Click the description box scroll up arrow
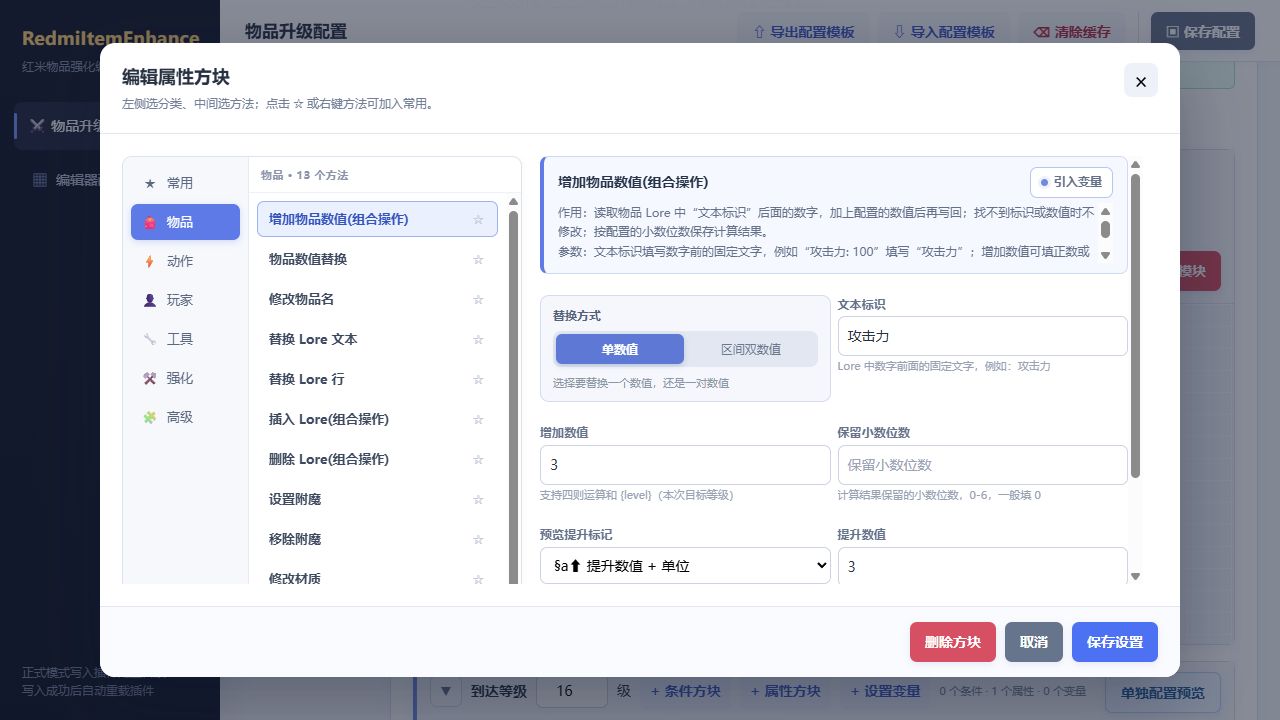The height and width of the screenshot is (720, 1280). point(1105,211)
